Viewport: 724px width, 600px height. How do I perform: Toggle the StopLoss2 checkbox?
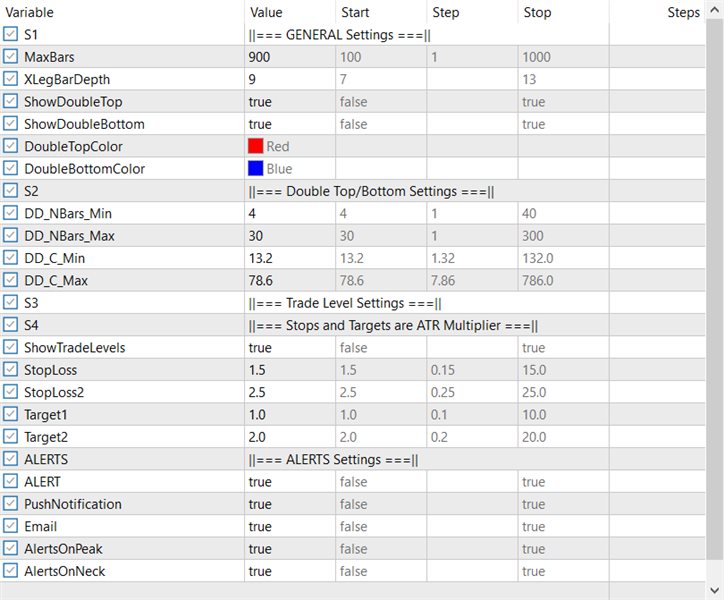click(10, 392)
